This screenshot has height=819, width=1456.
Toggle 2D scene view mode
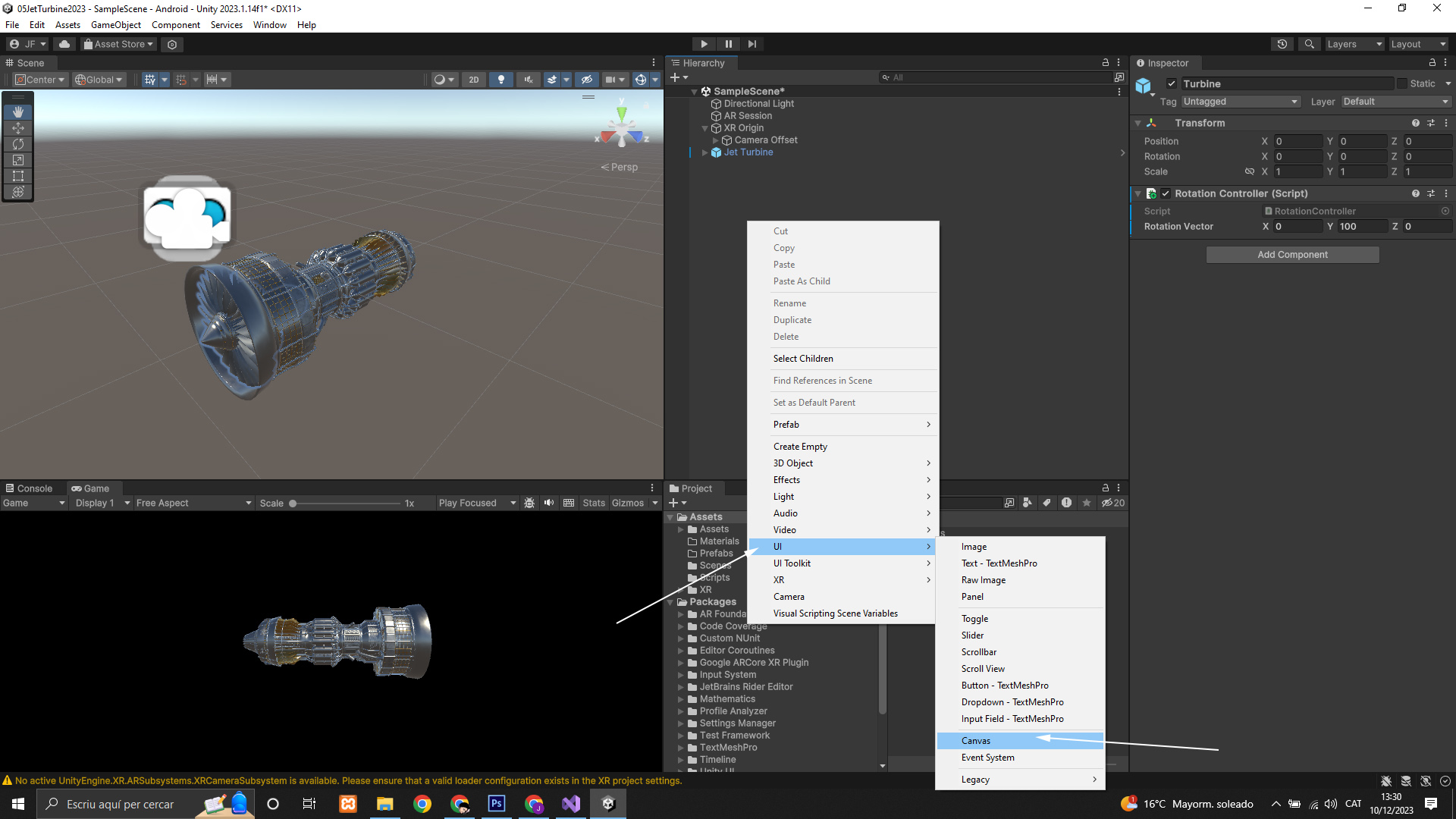pyautogui.click(x=474, y=80)
